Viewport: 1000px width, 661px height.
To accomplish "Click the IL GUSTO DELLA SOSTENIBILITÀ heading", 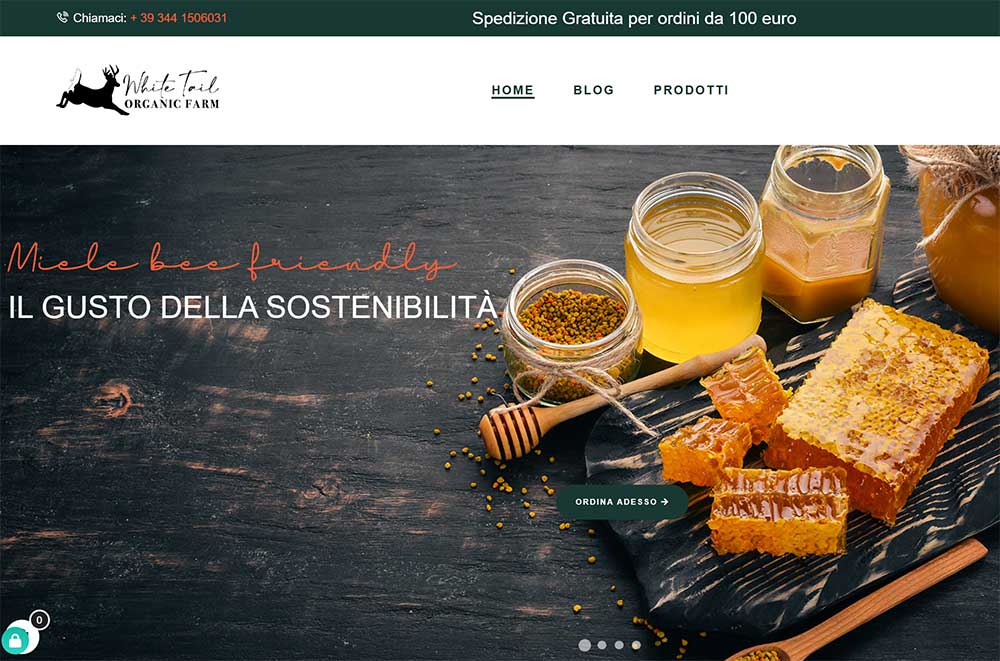I will click(253, 307).
